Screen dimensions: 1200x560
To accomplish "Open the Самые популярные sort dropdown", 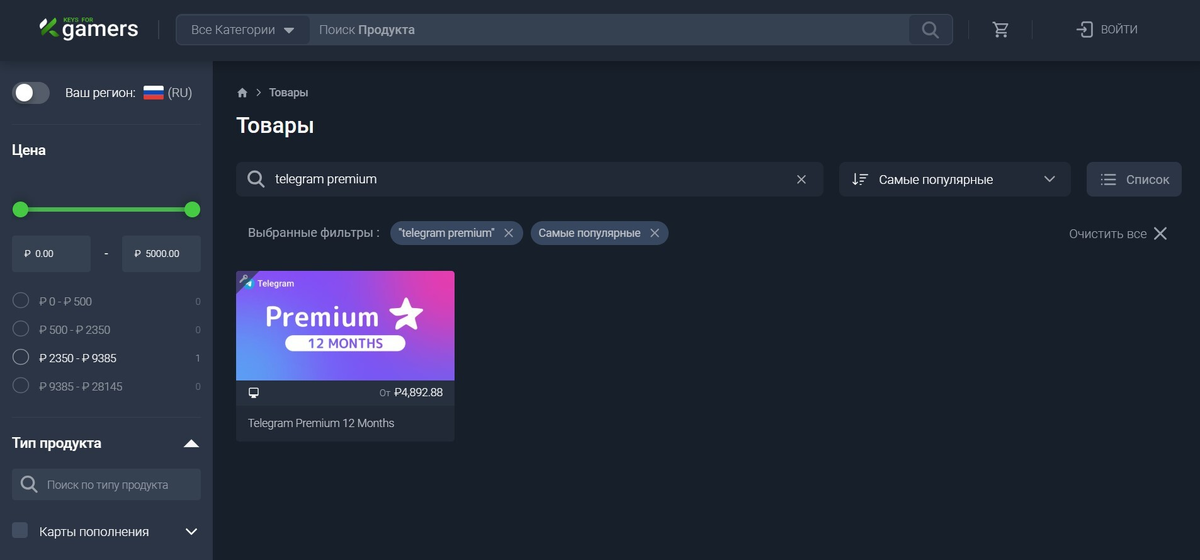I will click(955, 179).
